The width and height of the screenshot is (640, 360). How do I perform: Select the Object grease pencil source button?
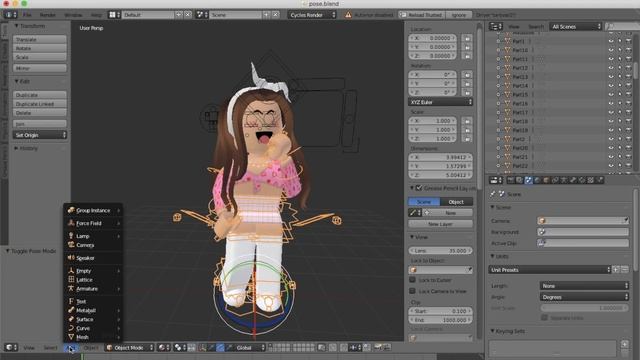click(456, 202)
